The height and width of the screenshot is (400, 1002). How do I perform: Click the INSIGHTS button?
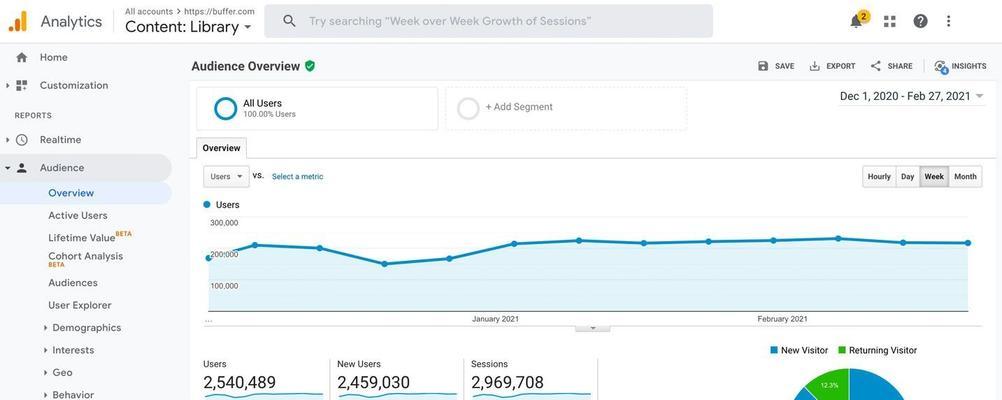click(960, 66)
